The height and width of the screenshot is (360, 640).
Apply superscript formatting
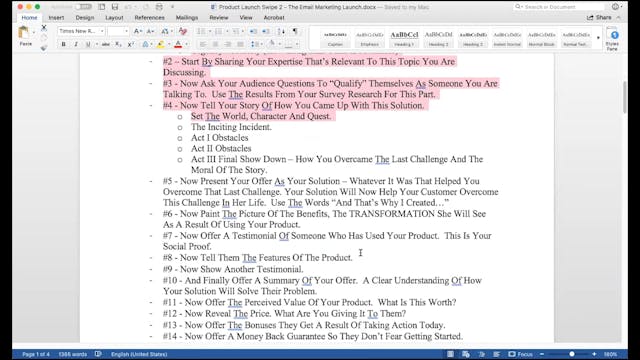[x=131, y=44]
